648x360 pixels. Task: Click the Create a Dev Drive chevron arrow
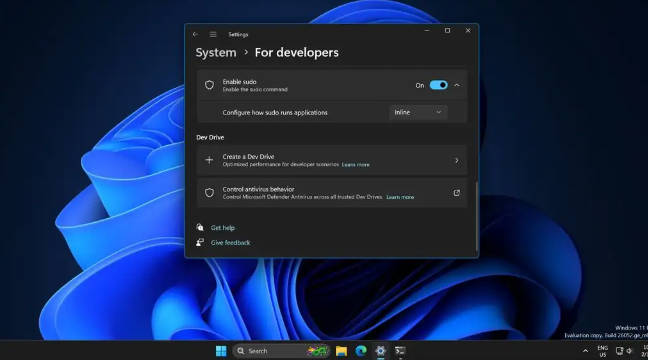[457, 160]
